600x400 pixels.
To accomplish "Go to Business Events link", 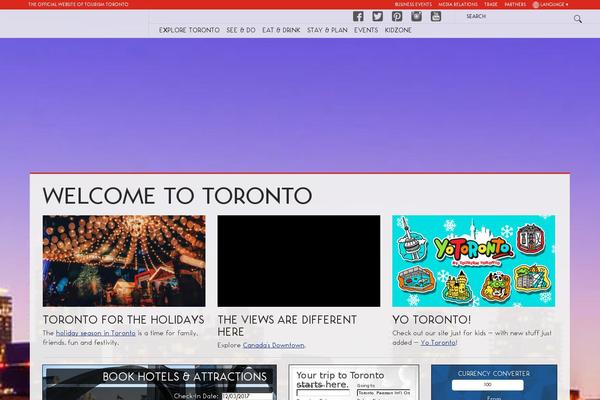I will pos(413,5).
